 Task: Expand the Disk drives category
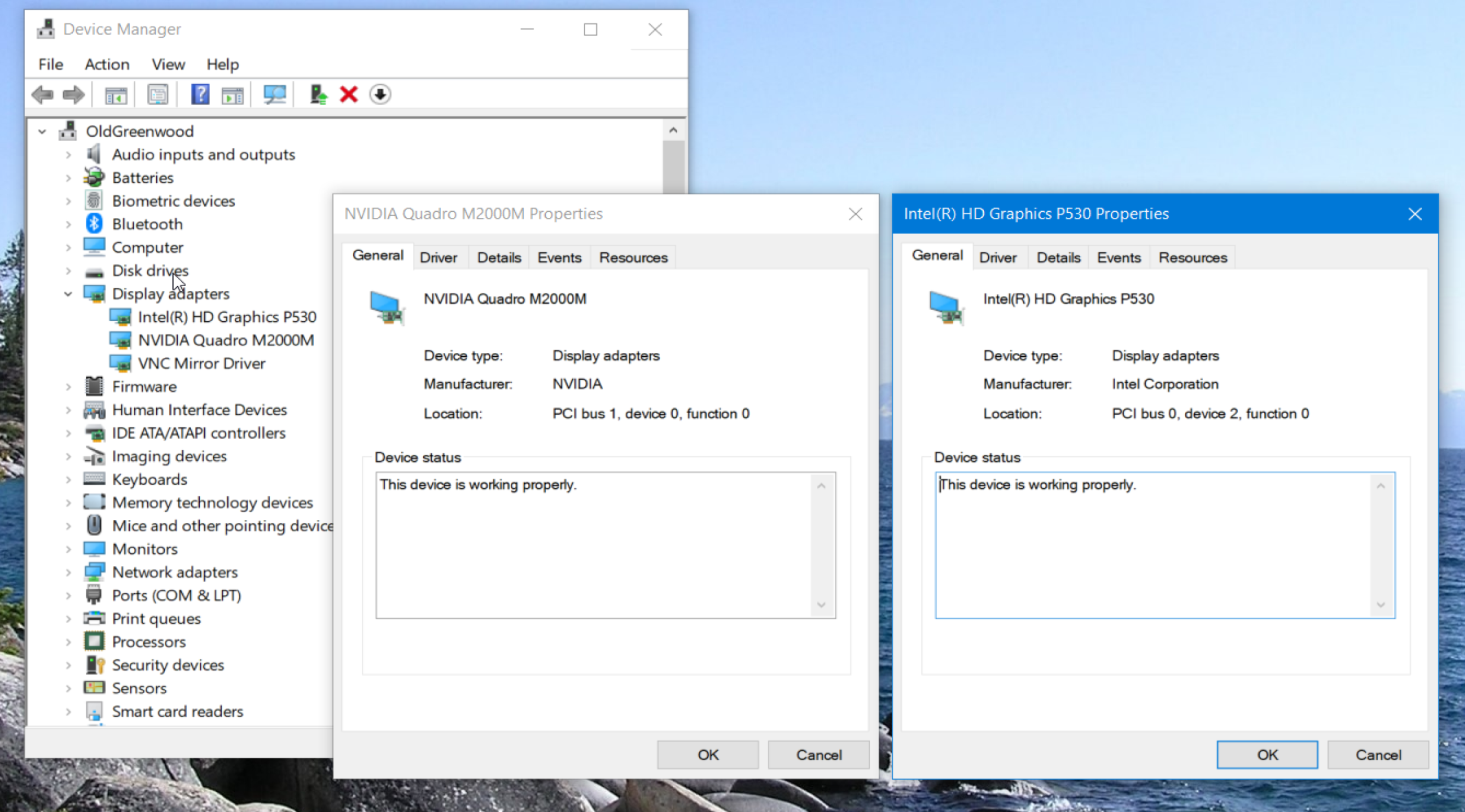[68, 270]
